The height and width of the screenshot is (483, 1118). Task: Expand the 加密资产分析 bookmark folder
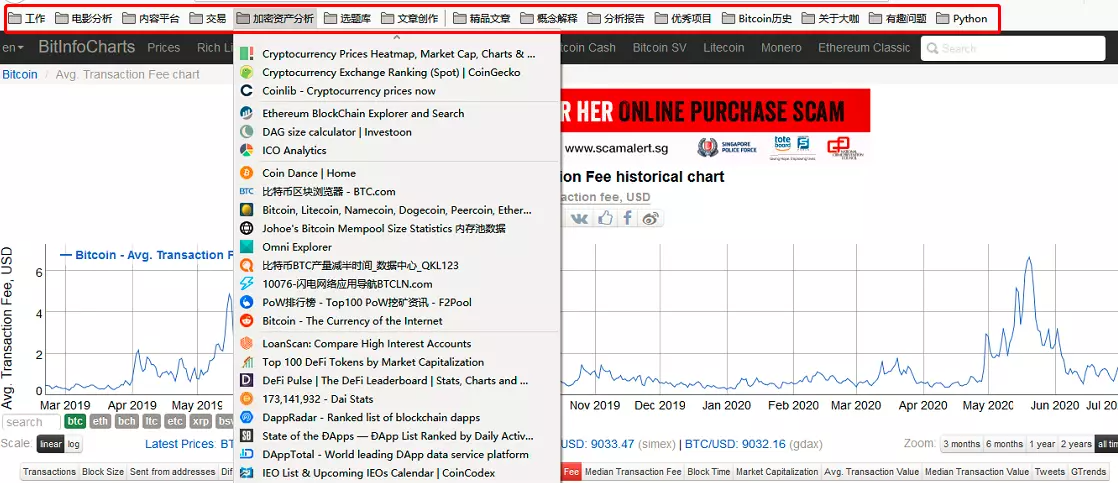point(275,18)
